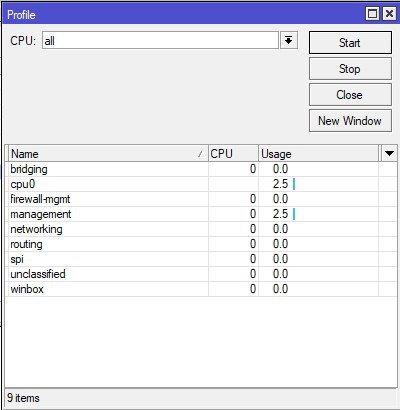The image size is (400, 410).
Task: Open a New Window
Action: (x=350, y=121)
